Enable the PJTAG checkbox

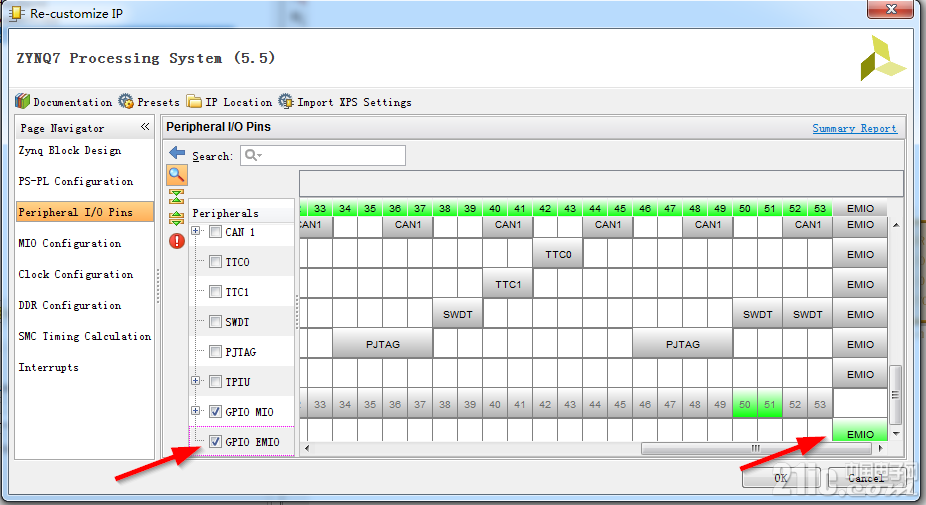coord(216,352)
